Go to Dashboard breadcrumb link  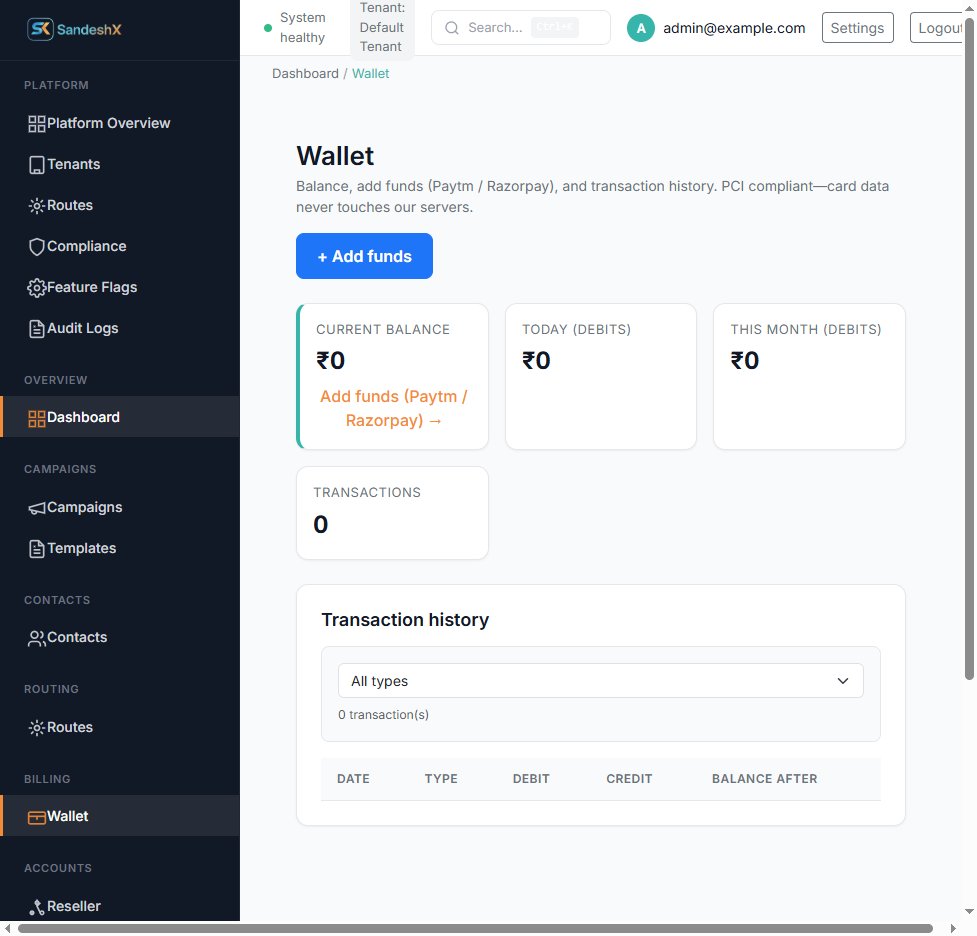pyautogui.click(x=305, y=74)
